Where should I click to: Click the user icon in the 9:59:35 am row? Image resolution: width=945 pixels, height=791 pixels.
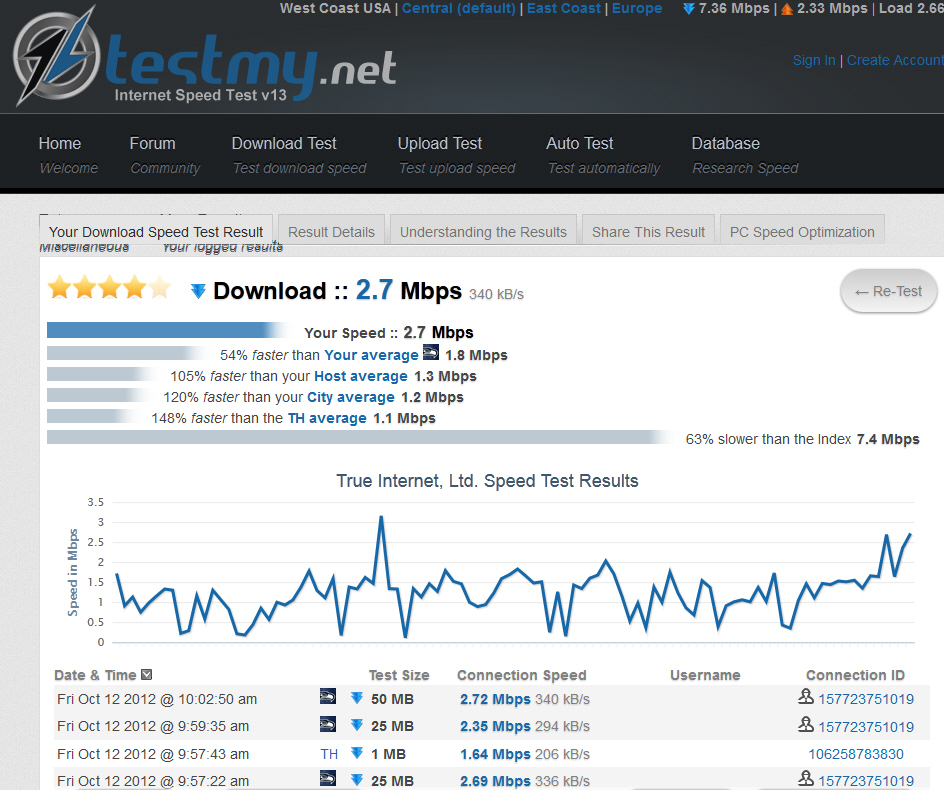point(806,724)
